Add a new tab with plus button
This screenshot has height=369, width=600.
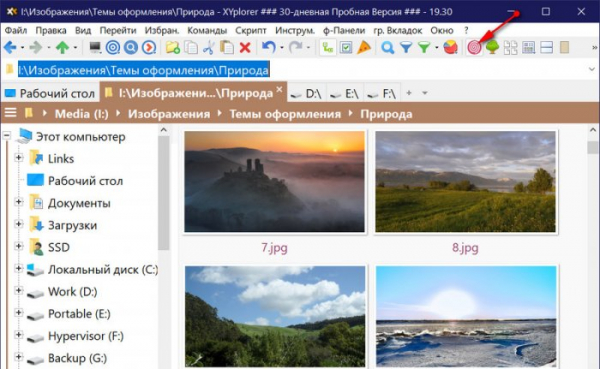point(409,93)
